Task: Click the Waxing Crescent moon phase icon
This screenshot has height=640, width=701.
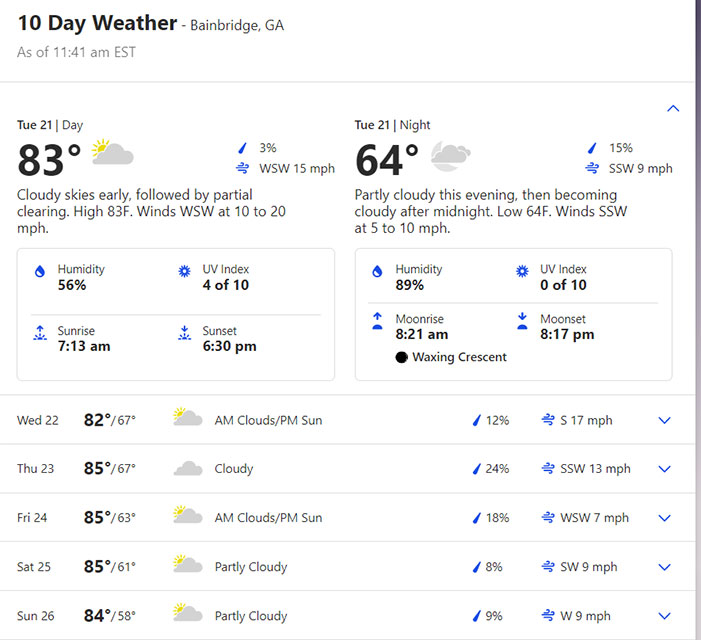Action: tap(401, 357)
